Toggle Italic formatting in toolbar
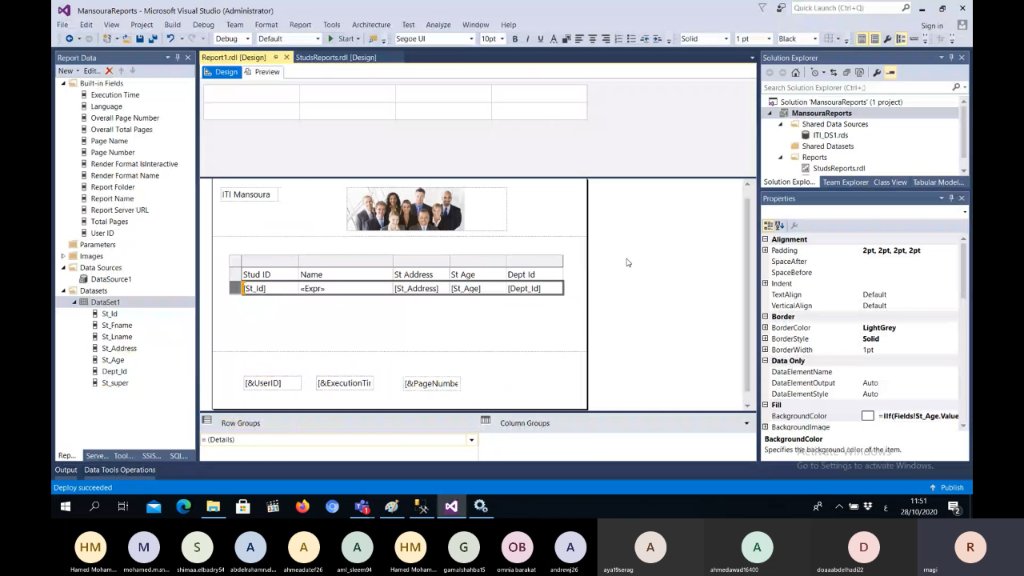1024x576 pixels. coord(528,39)
